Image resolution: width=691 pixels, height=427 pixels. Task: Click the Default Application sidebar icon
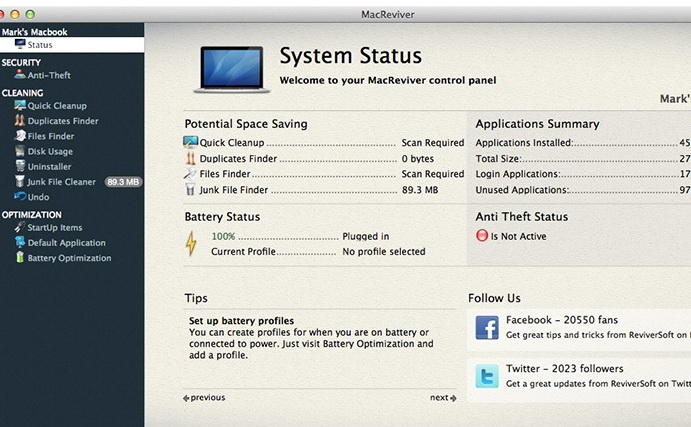(x=20, y=242)
